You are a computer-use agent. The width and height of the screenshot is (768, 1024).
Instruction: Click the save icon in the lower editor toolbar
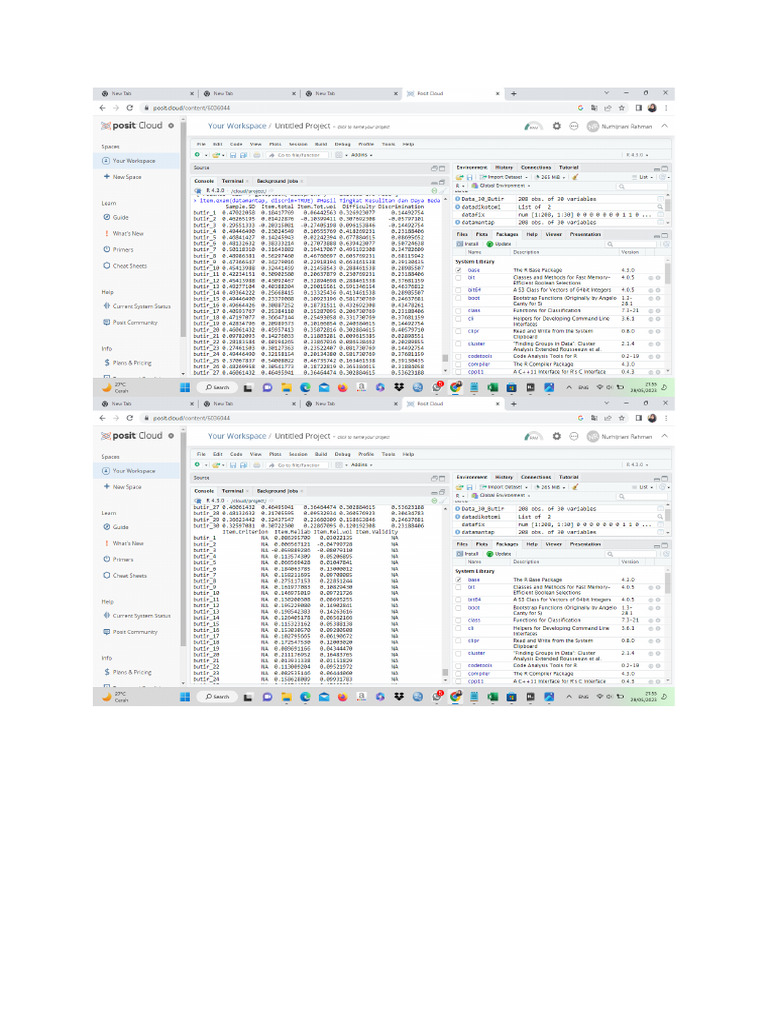[231, 465]
